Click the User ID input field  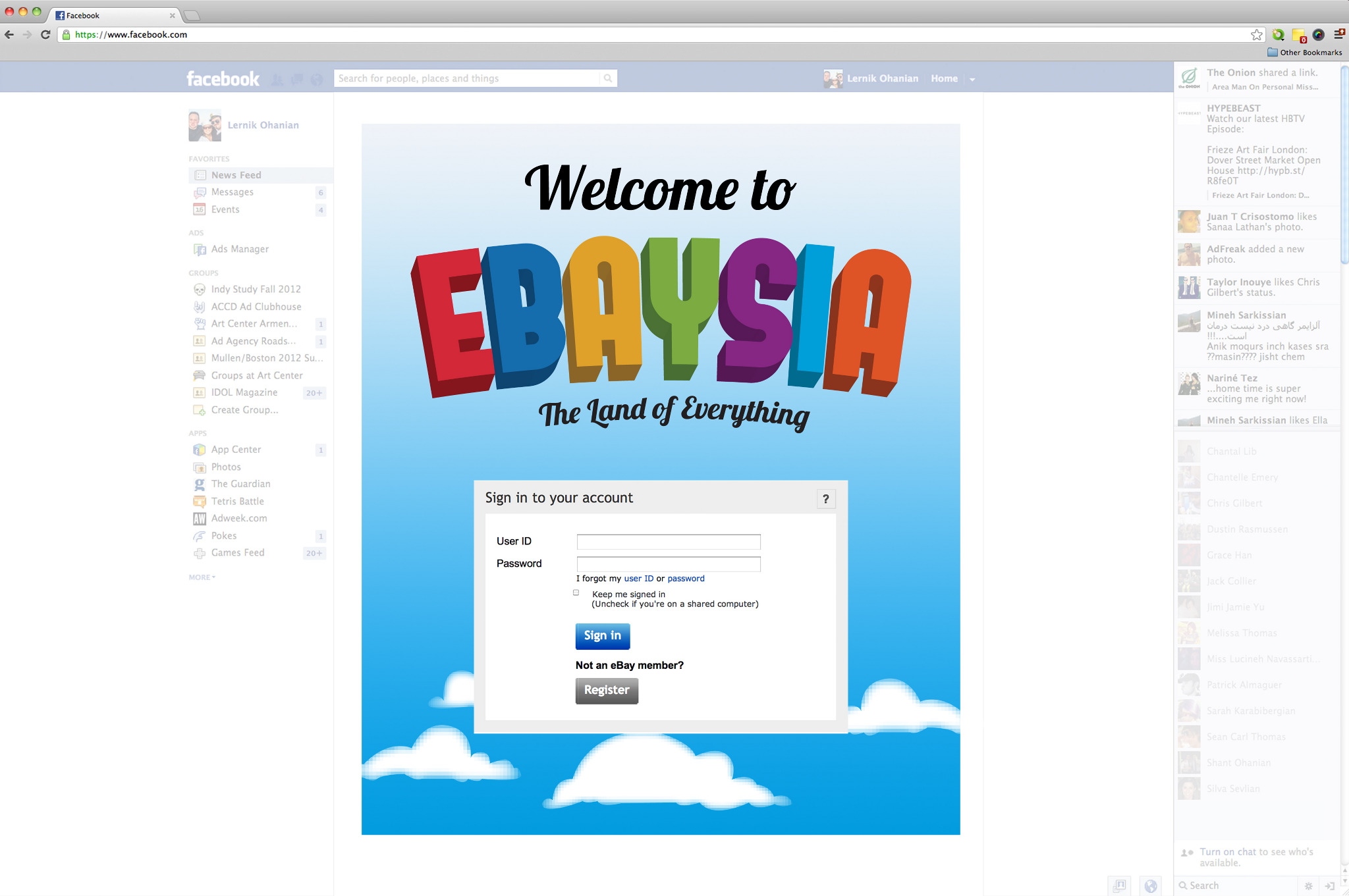click(669, 542)
